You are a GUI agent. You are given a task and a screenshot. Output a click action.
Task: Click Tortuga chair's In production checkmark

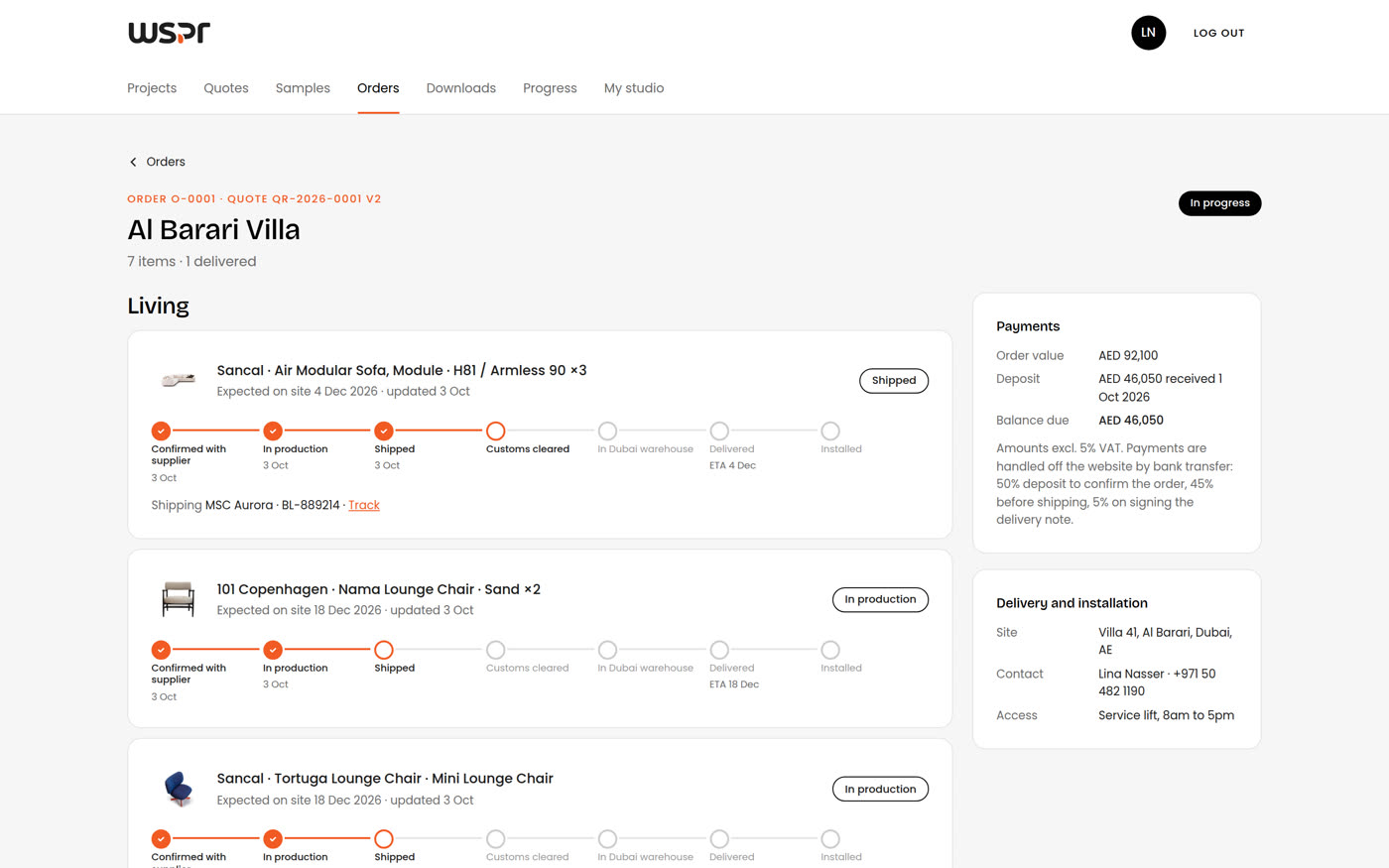[x=273, y=839]
